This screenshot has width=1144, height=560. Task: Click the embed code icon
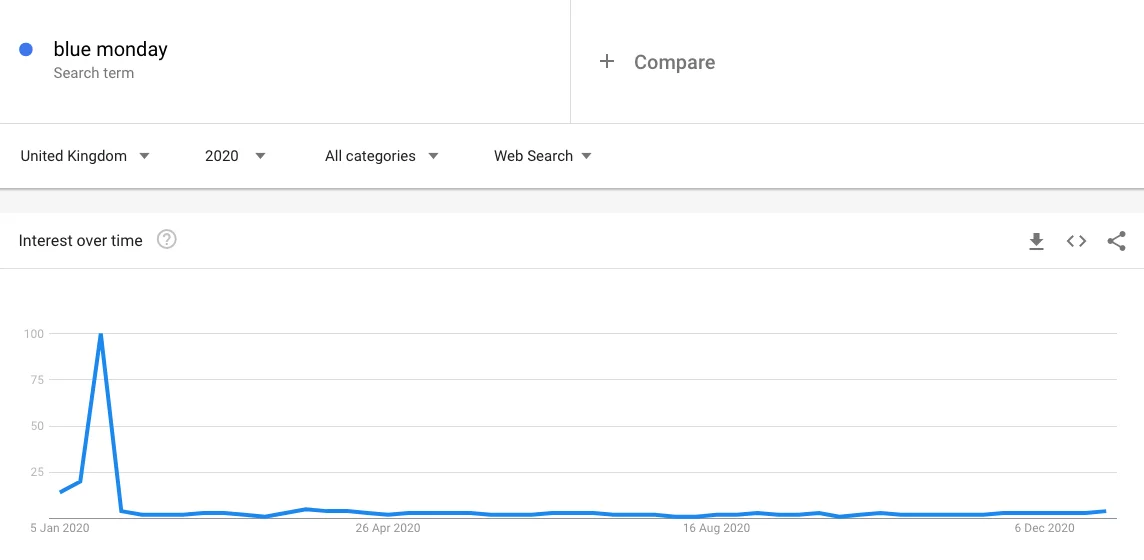1076,241
